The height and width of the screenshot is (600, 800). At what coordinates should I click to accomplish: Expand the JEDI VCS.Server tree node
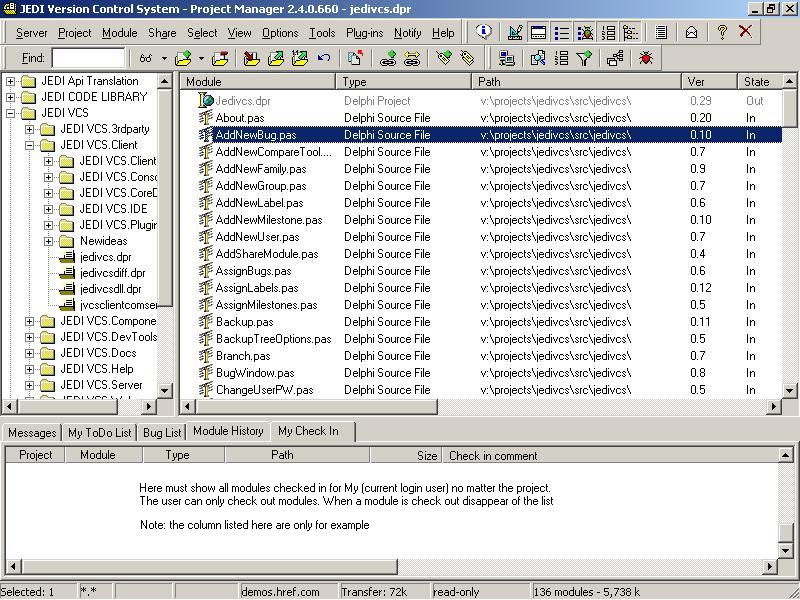30,385
